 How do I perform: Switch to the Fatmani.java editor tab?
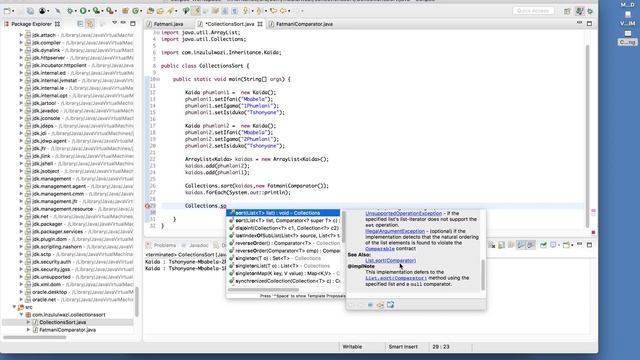[168, 24]
